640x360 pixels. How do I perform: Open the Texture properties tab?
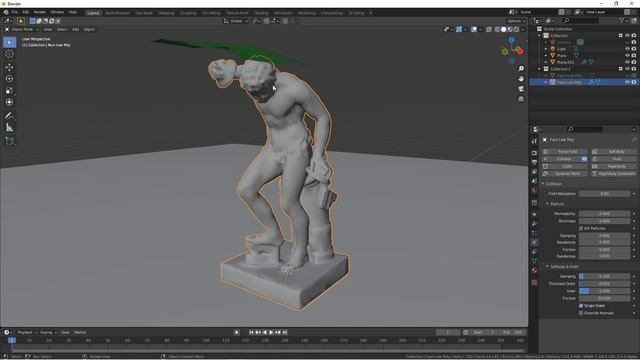click(534, 282)
